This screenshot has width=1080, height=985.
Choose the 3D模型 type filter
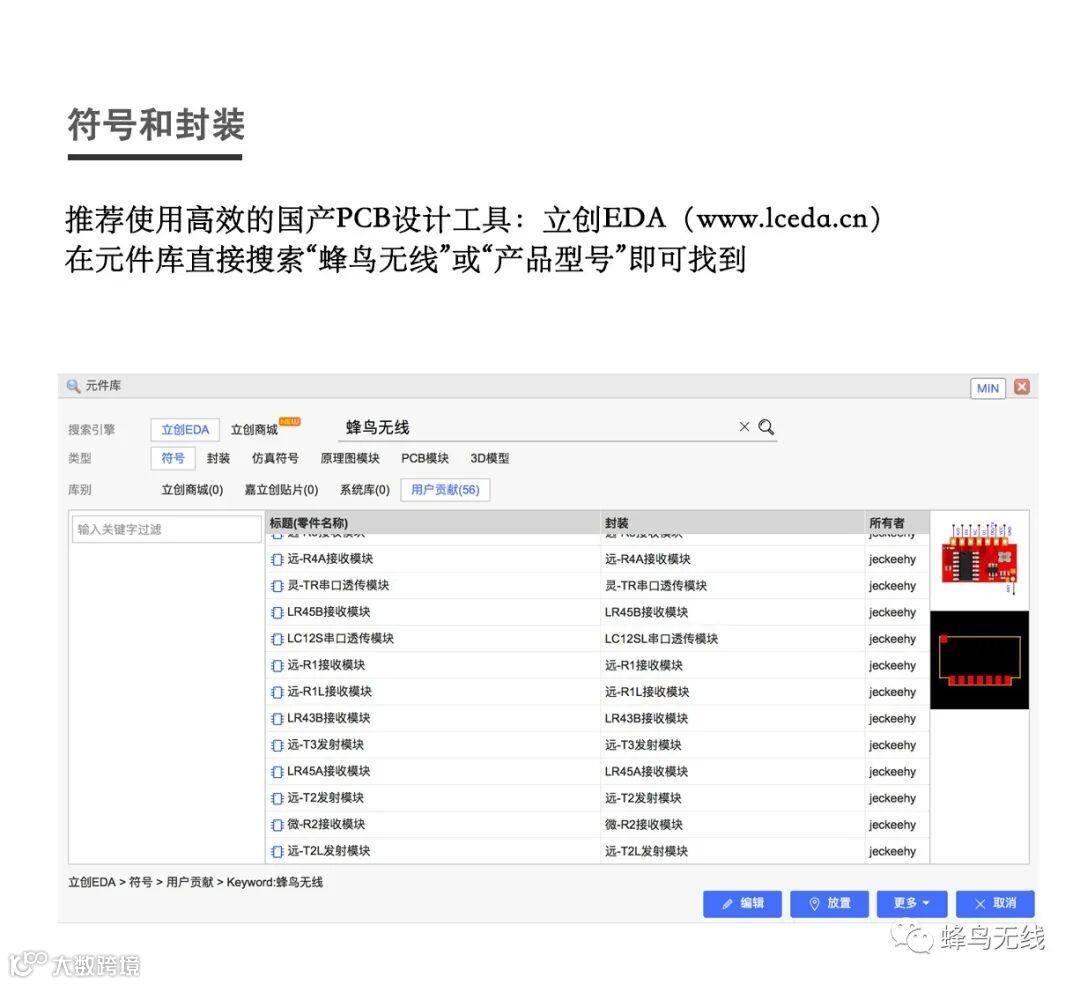tap(490, 458)
